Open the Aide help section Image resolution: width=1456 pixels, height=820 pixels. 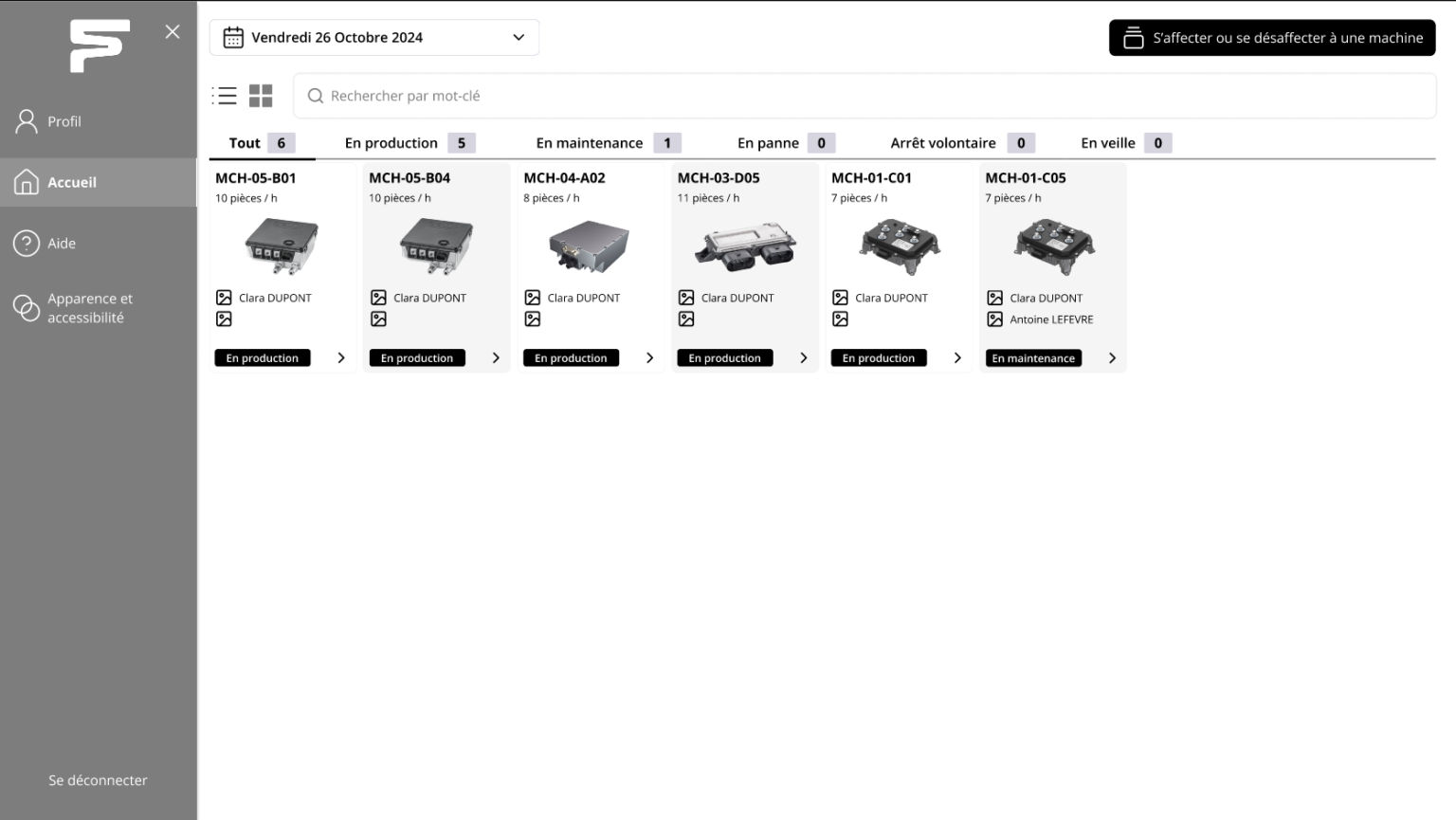(x=62, y=244)
